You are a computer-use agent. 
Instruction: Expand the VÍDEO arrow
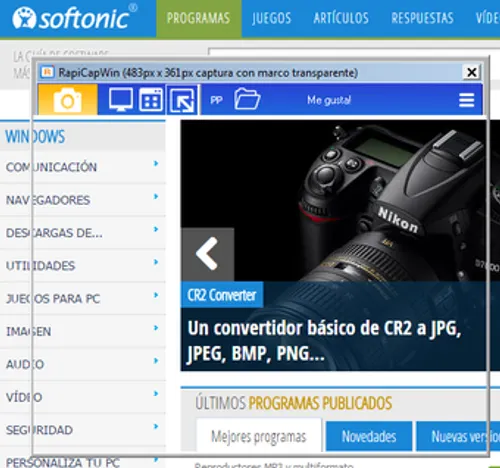(x=156, y=393)
